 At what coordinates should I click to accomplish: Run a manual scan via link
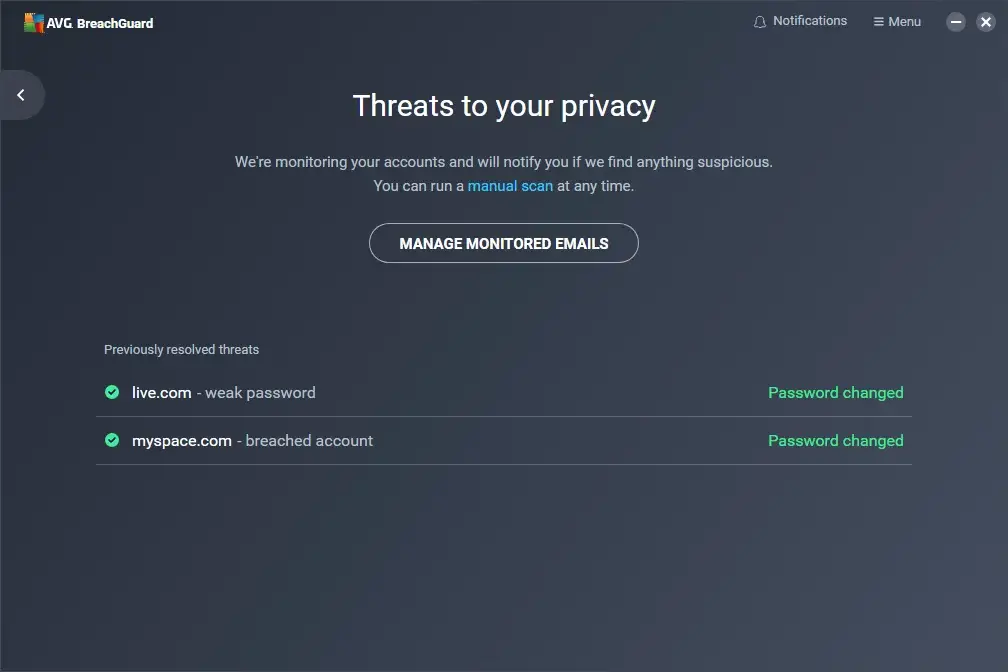coord(510,186)
